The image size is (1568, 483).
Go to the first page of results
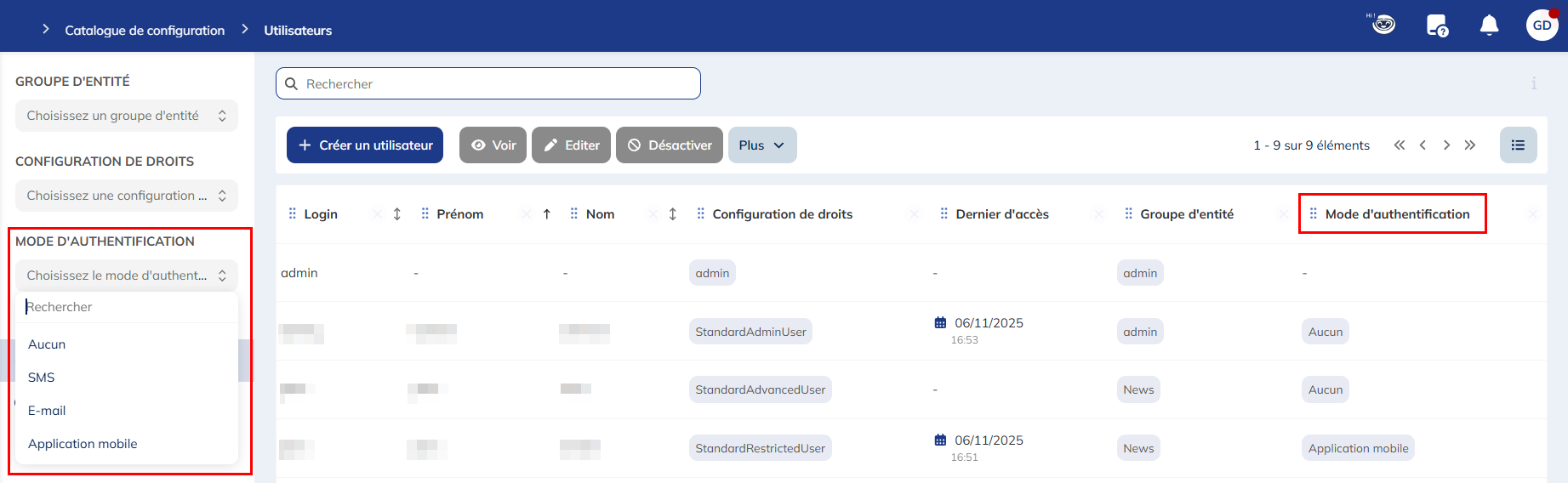click(1400, 145)
